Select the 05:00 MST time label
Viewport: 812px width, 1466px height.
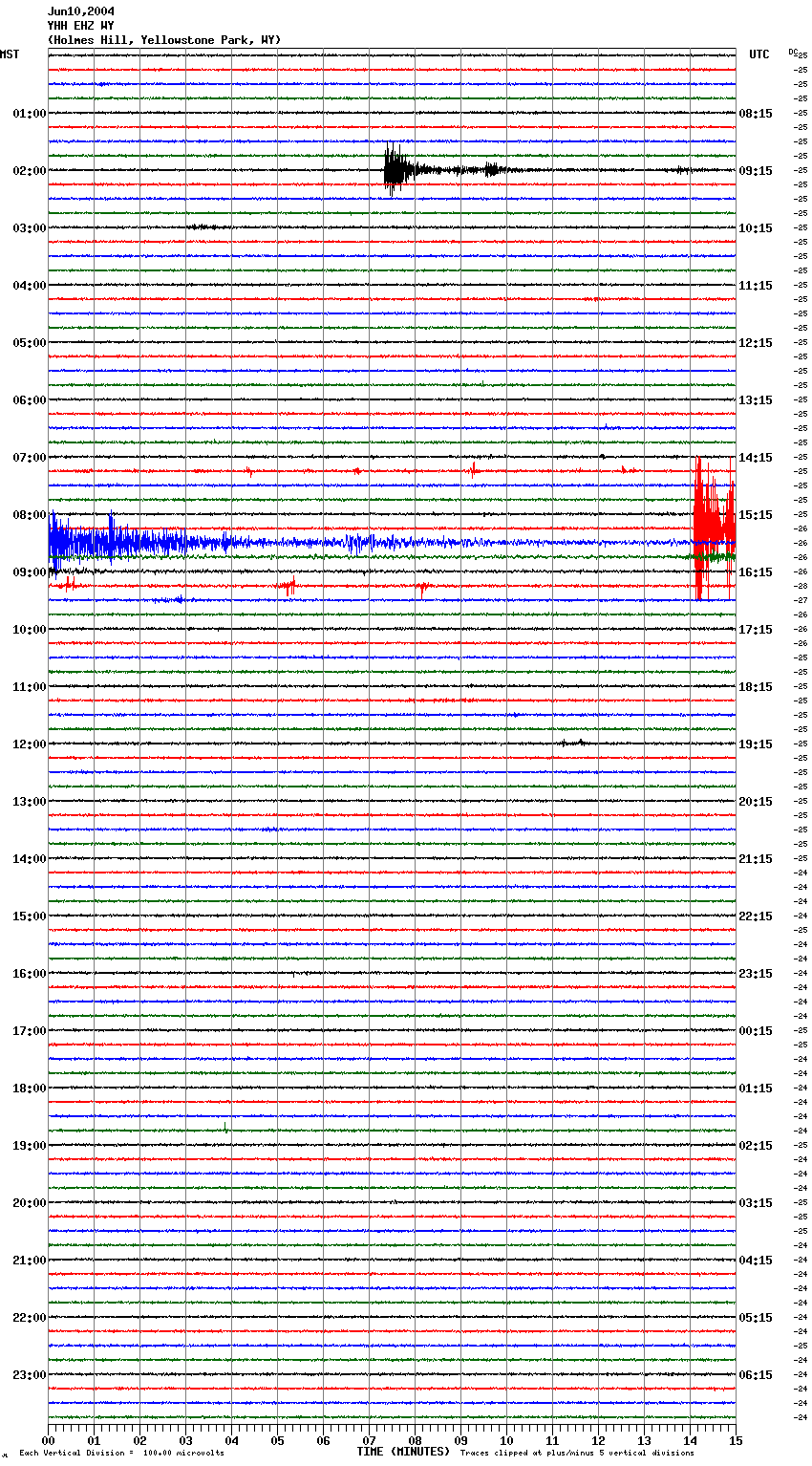pos(30,343)
